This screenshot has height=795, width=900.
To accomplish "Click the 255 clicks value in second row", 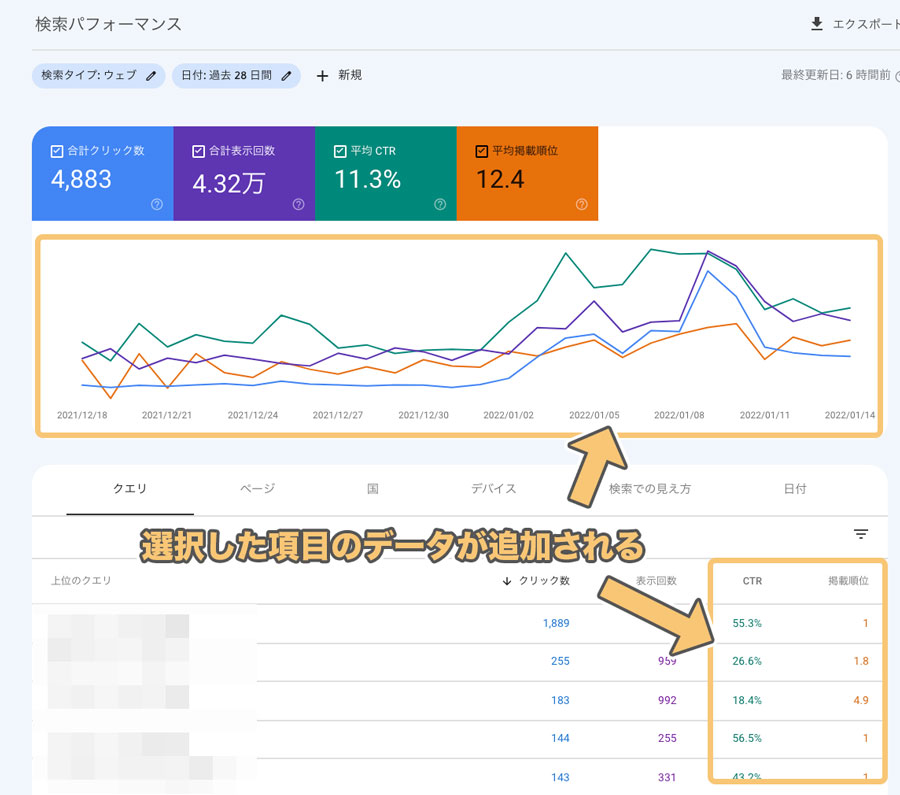I will pyautogui.click(x=560, y=661).
